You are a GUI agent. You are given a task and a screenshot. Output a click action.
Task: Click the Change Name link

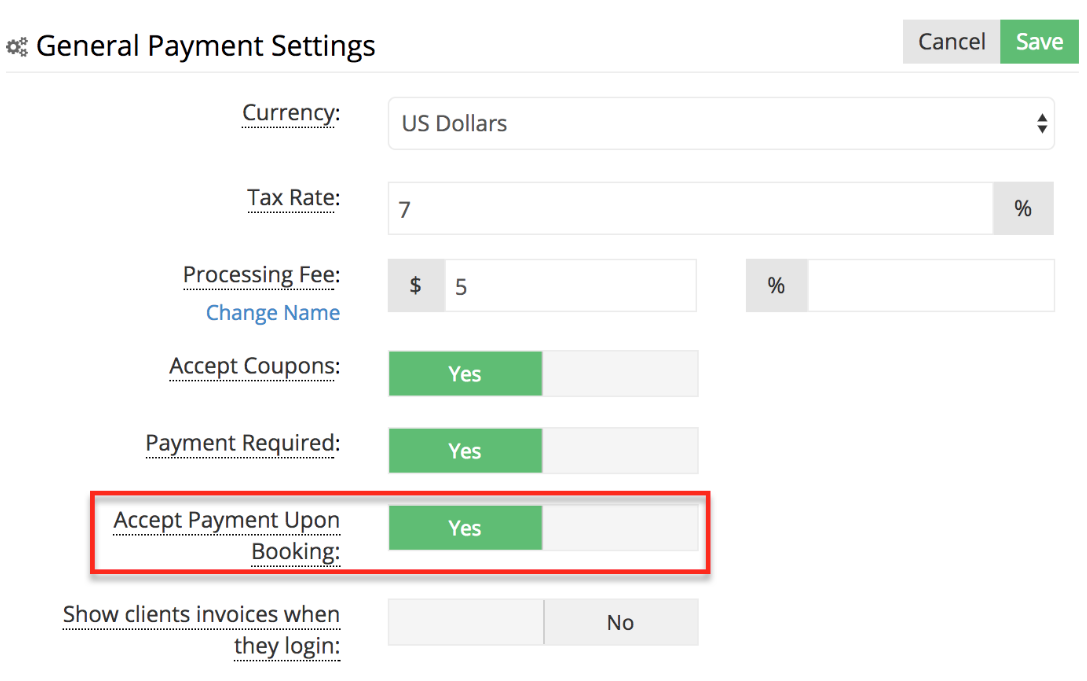point(273,312)
